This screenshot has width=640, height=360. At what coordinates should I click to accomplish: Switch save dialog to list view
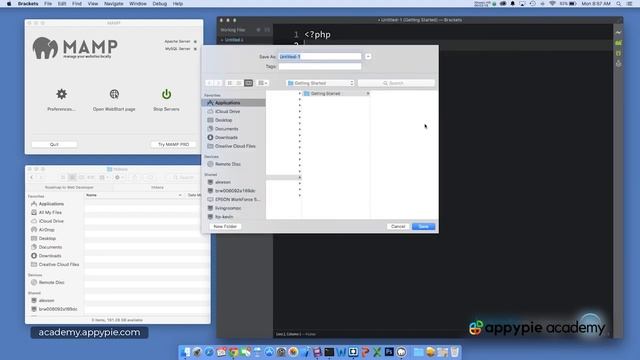coord(239,83)
